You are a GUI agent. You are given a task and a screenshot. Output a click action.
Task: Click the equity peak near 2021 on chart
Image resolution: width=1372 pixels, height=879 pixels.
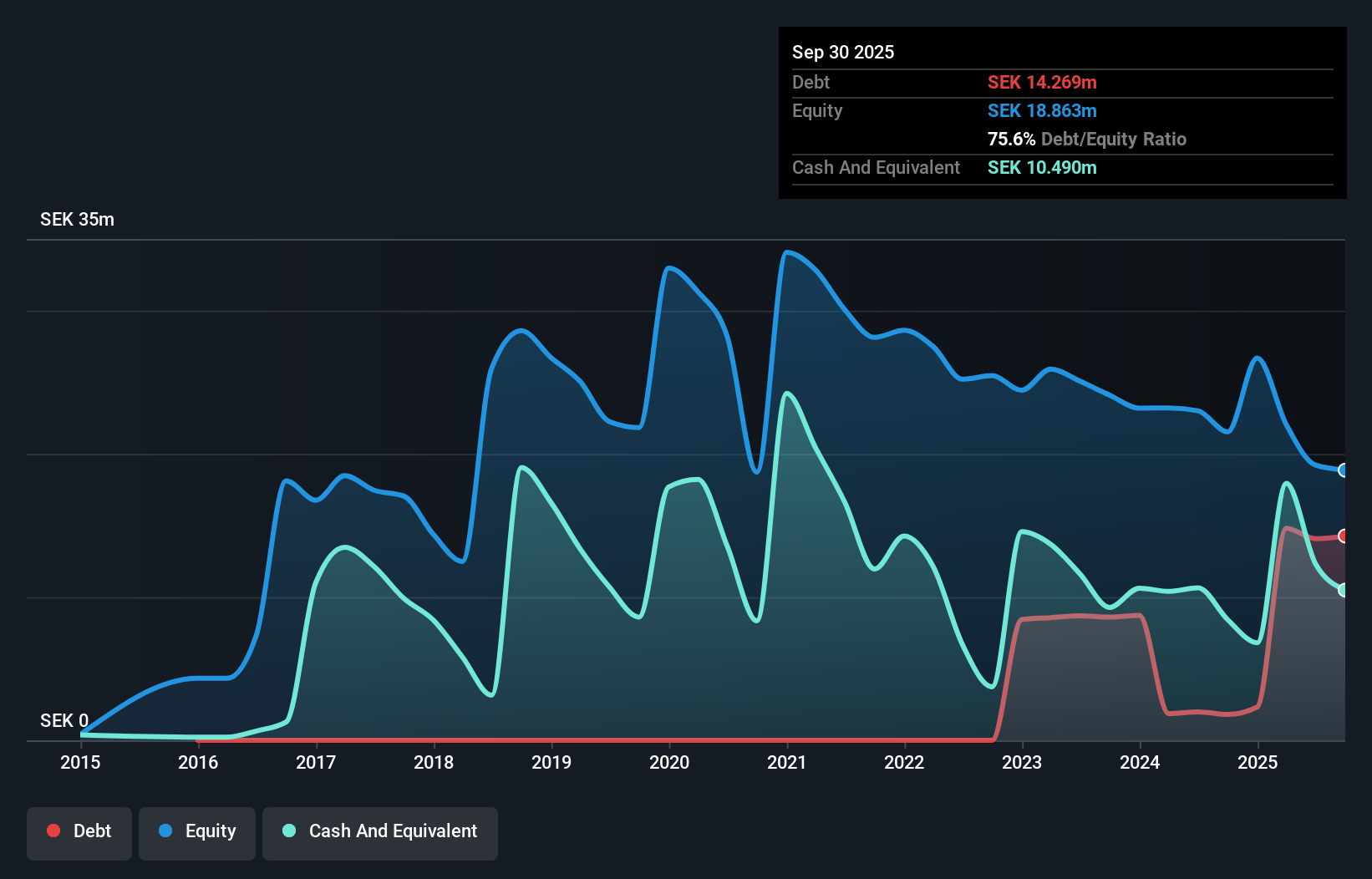[788, 252]
